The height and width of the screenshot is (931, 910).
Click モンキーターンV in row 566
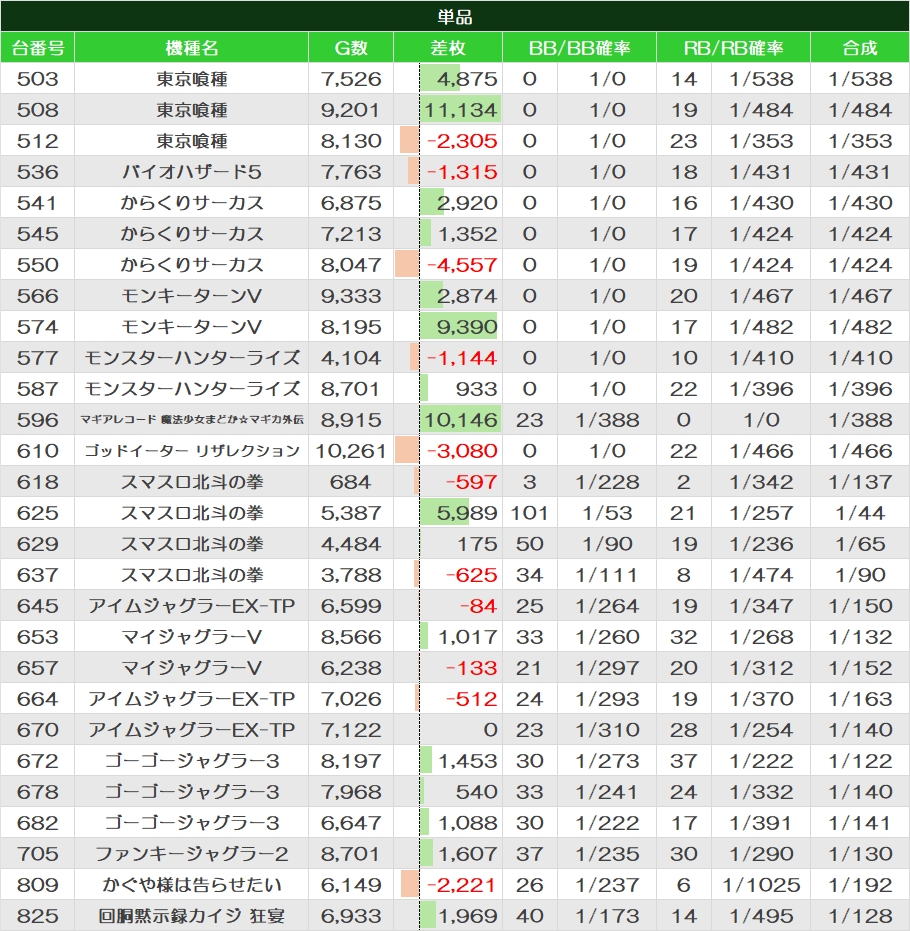coord(192,296)
